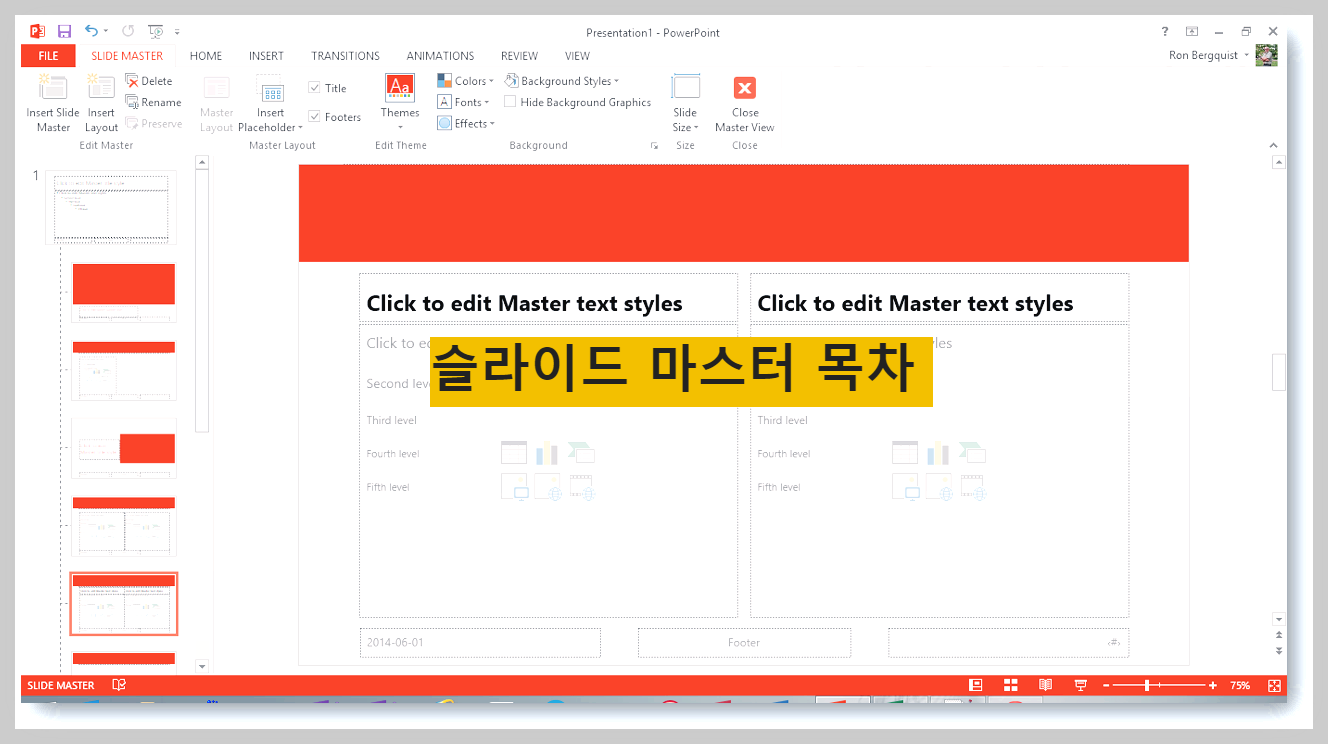This screenshot has height=744, width=1328.
Task: Click the user profile picture
Action: 1267,55
